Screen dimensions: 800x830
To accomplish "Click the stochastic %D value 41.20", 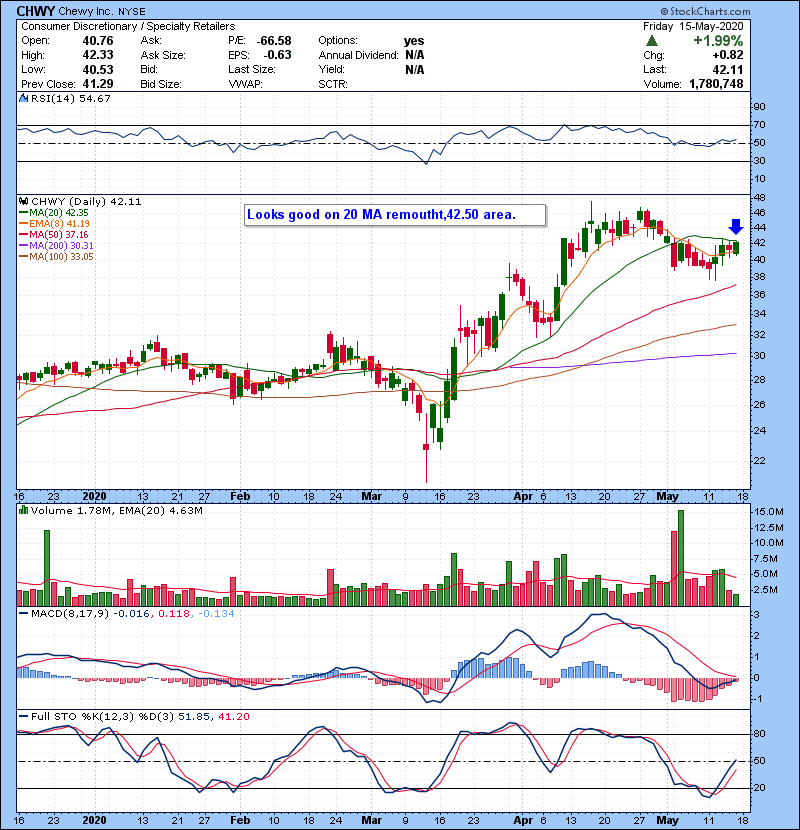I will coord(233,717).
